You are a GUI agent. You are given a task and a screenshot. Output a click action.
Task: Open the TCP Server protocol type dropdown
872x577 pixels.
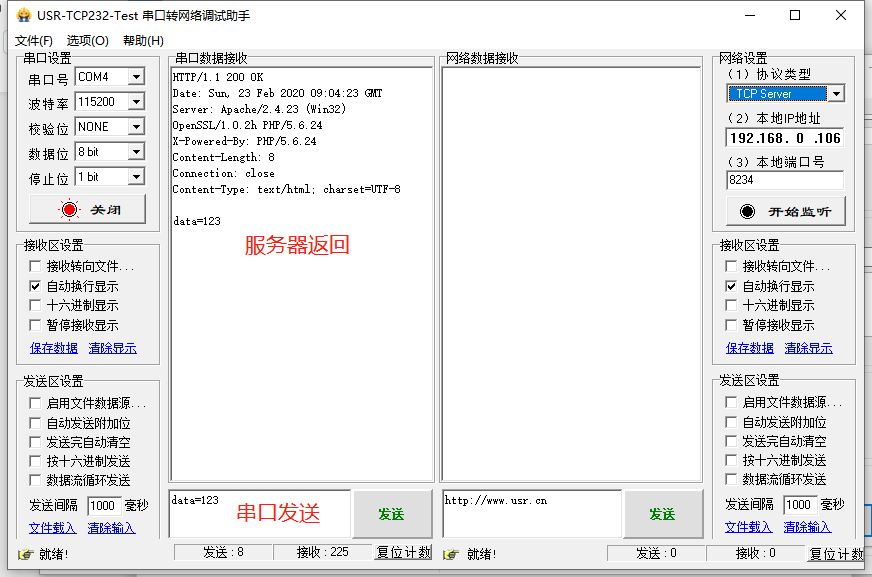tap(836, 94)
